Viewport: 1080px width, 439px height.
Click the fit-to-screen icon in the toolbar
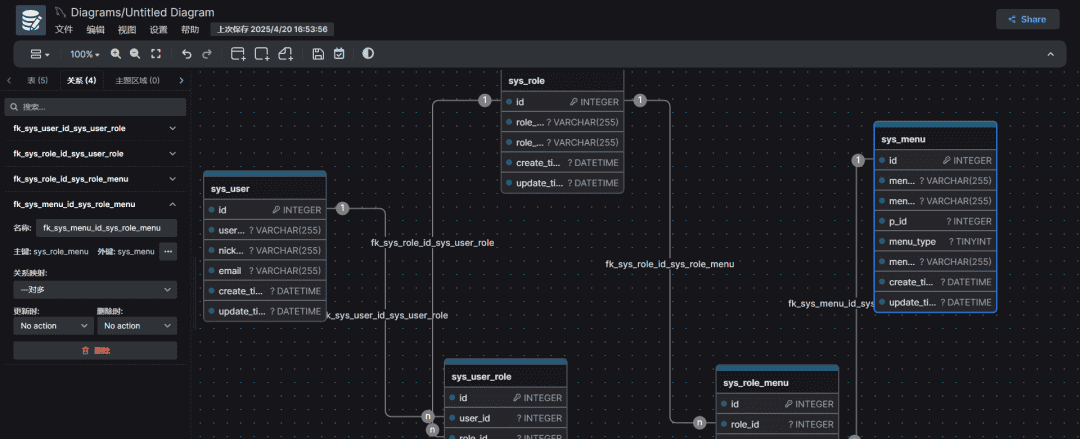coord(155,54)
